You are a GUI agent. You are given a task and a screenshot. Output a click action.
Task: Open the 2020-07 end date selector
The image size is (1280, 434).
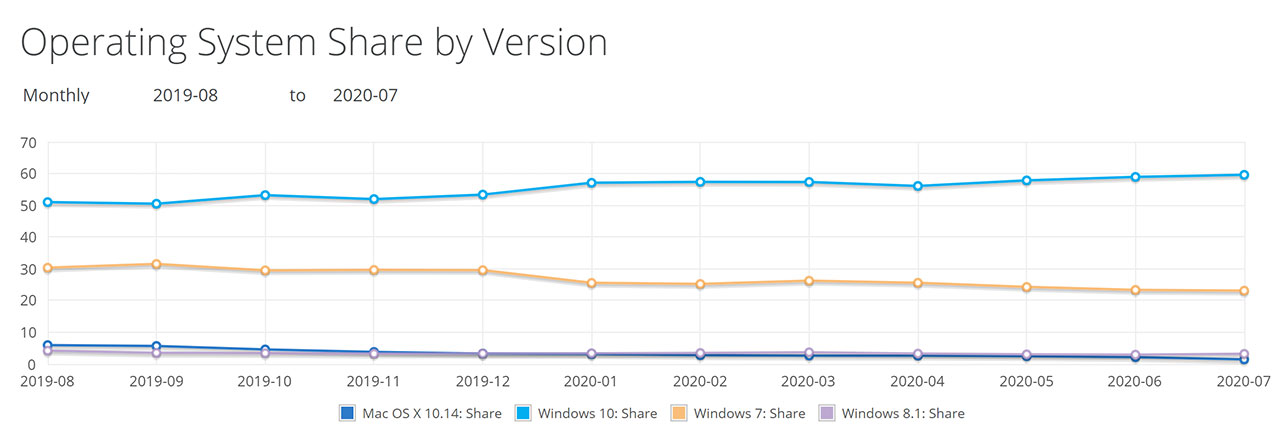click(366, 96)
